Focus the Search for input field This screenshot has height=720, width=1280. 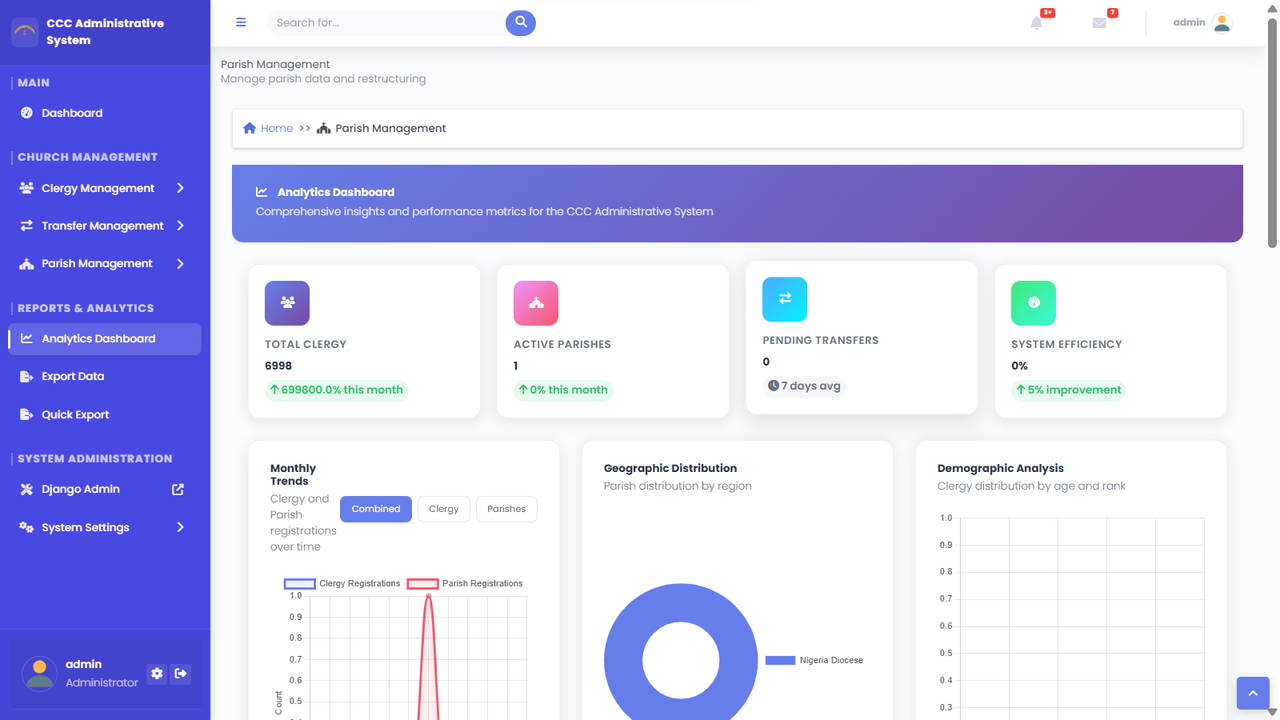point(386,22)
